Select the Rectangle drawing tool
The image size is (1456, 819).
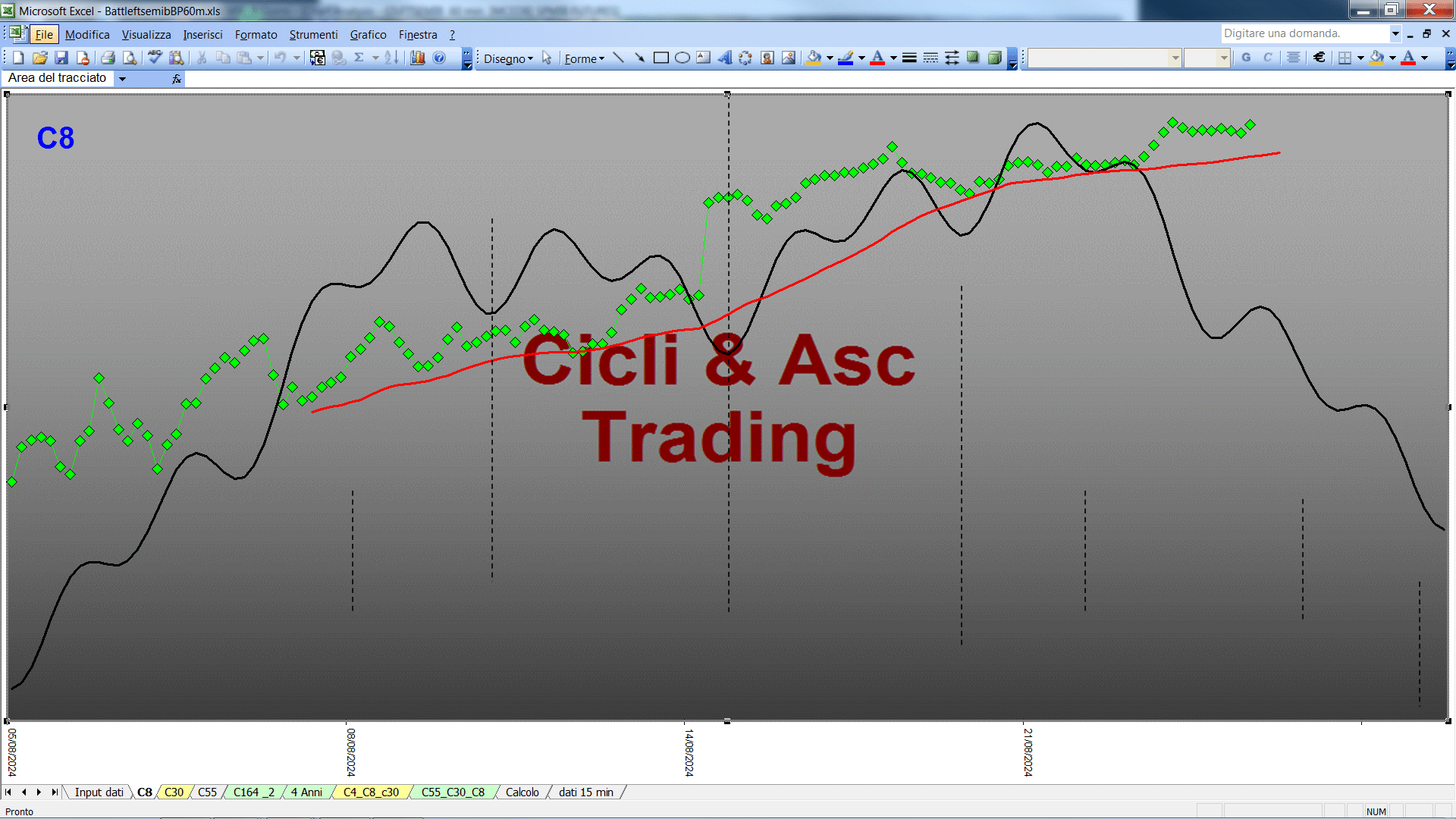coord(661,58)
